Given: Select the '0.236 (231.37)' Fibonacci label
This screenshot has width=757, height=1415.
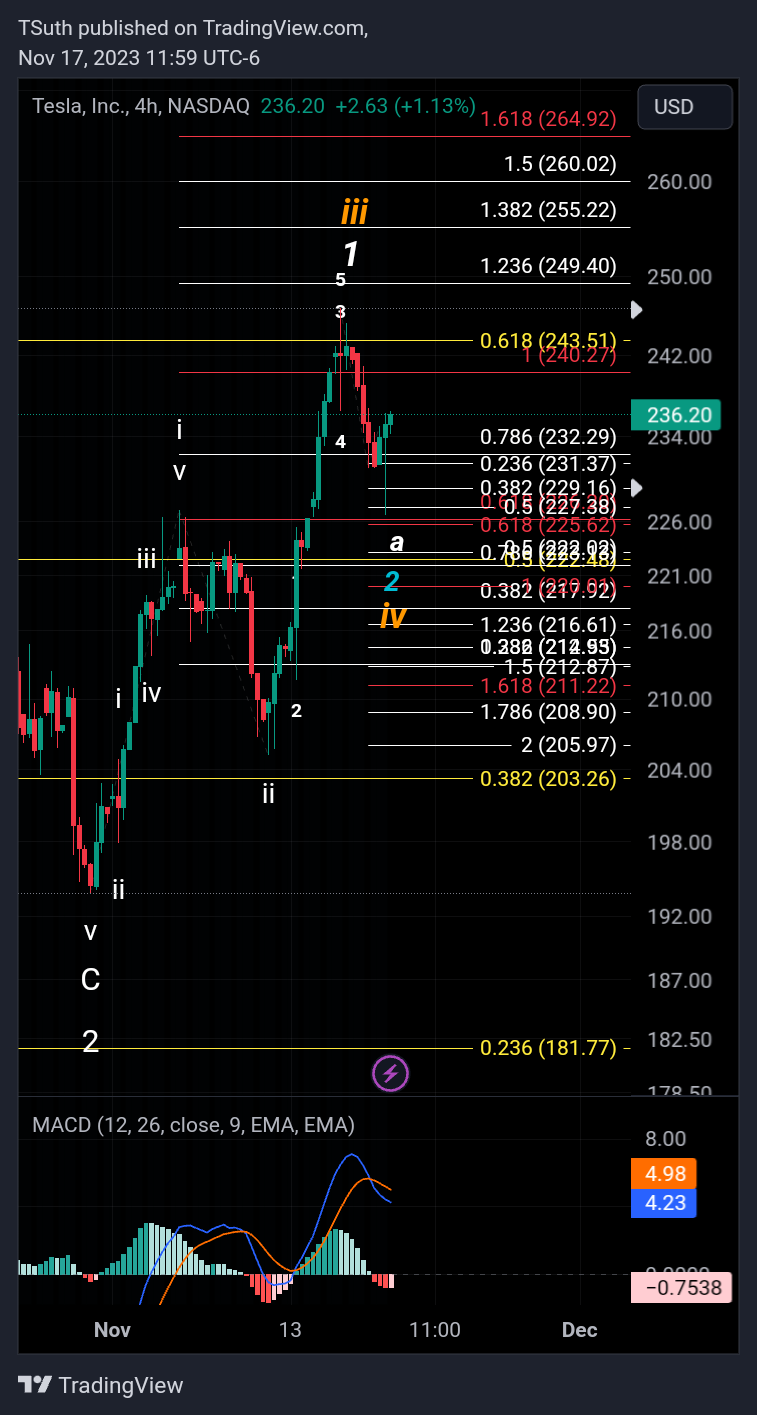Looking at the screenshot, I should tap(548, 464).
